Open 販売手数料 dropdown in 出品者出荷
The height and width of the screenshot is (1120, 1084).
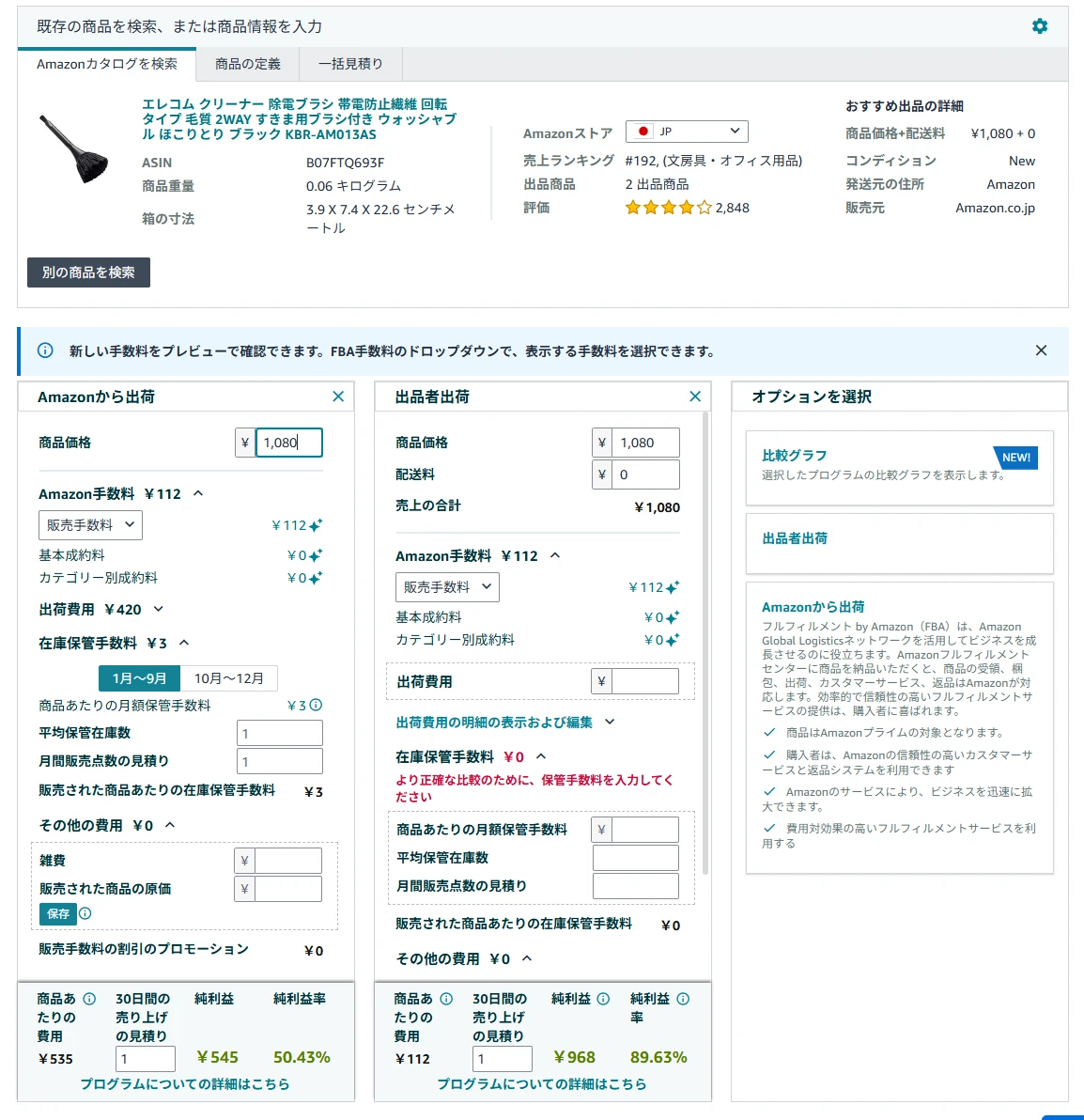point(448,587)
